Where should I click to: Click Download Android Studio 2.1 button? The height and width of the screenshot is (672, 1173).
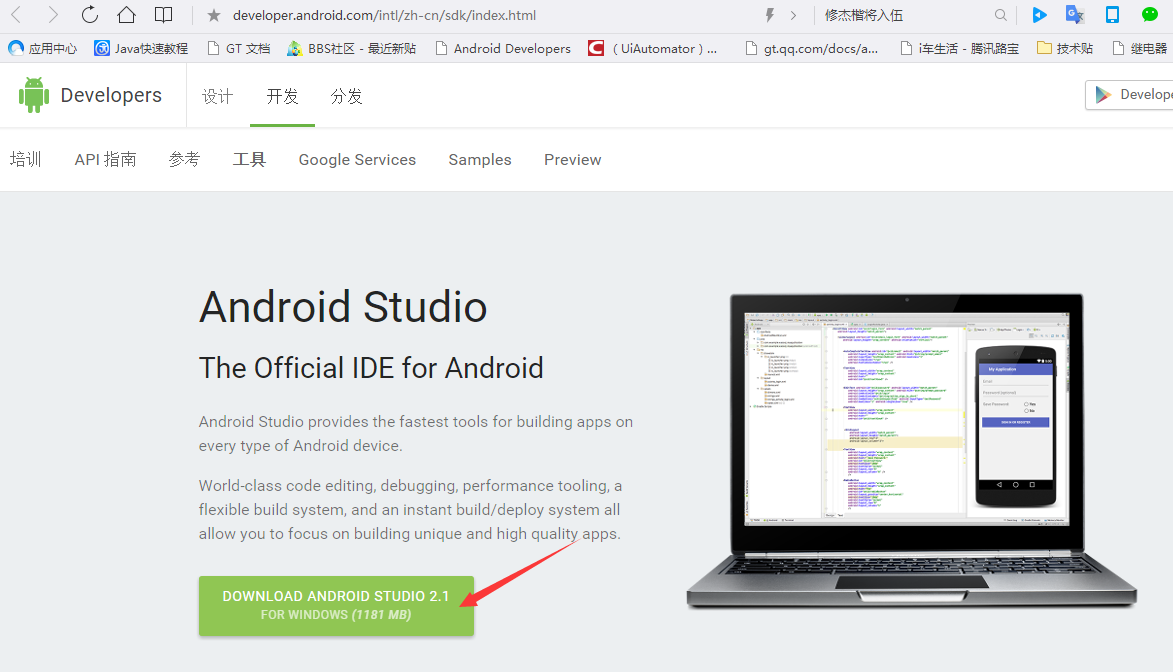tap(336, 605)
